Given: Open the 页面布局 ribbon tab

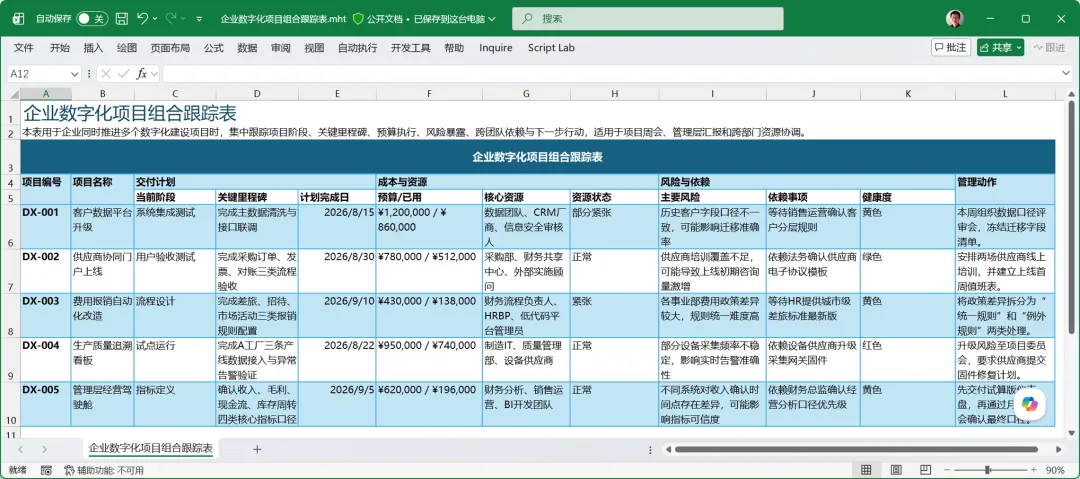Looking at the screenshot, I should [x=170, y=48].
